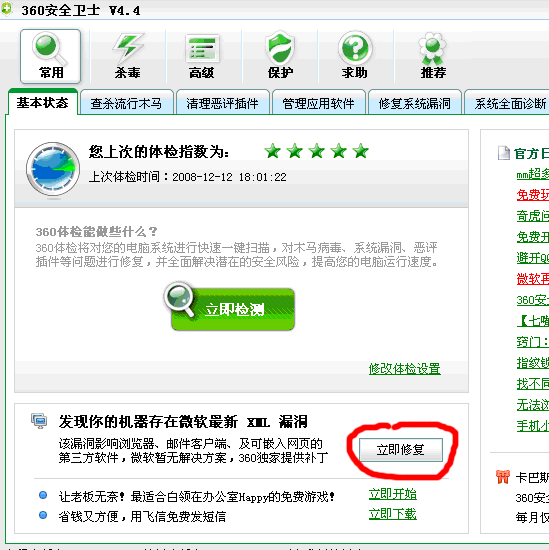Switch to the 基本状态 tab
549x550 pixels.
(x=42, y=103)
